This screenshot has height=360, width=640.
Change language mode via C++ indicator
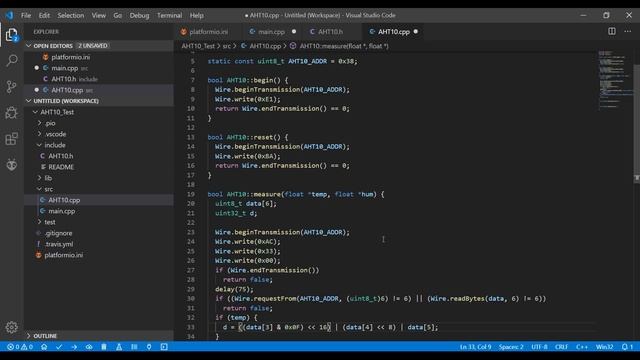pos(582,347)
